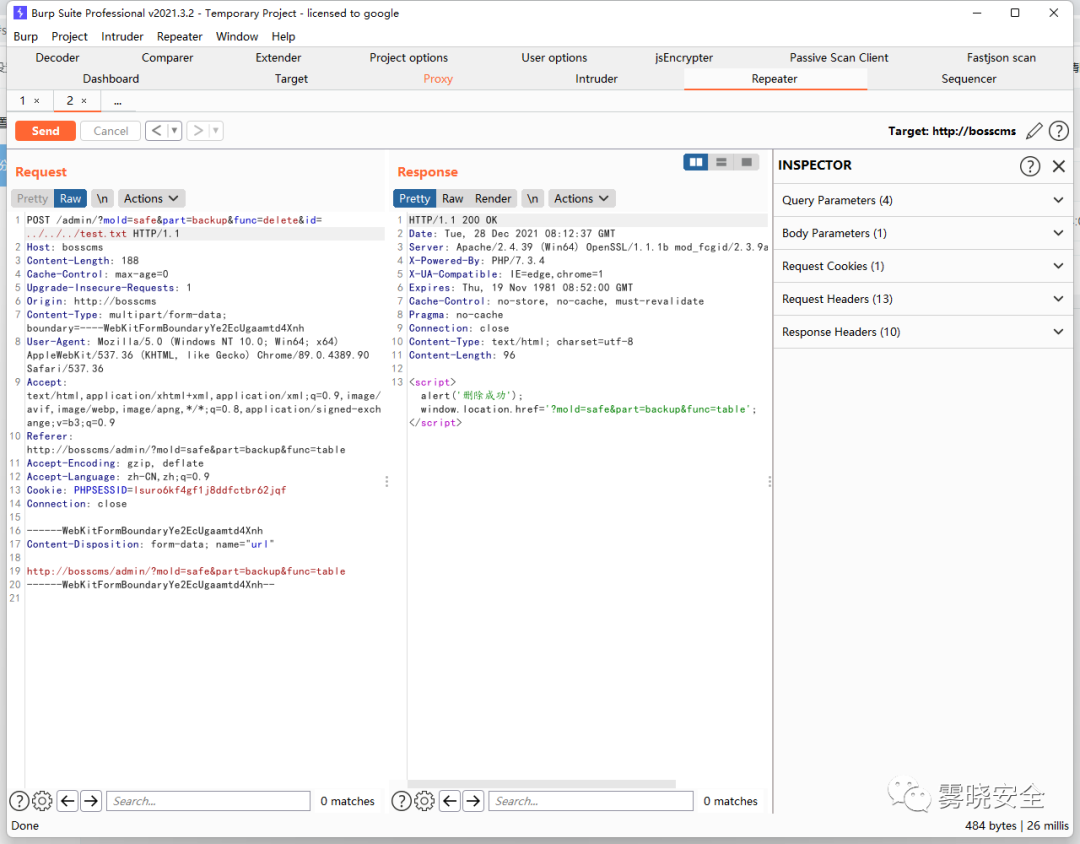
Task: Open the Extender tab
Action: coord(278,58)
